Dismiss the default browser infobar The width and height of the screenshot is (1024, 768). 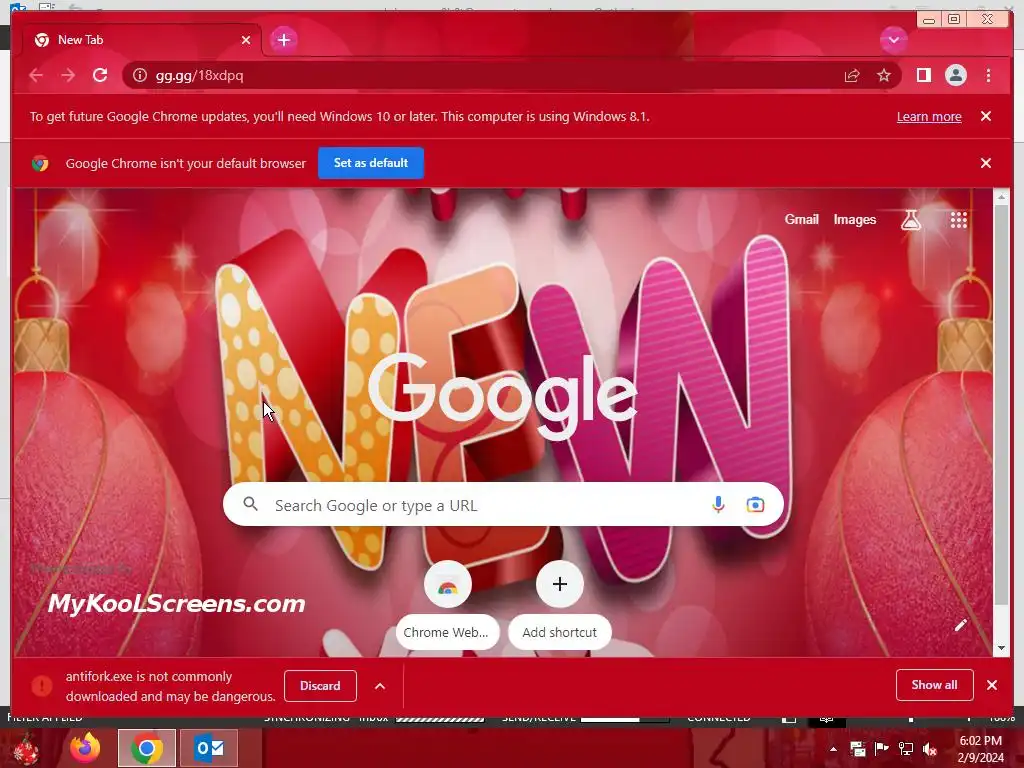[x=985, y=163]
